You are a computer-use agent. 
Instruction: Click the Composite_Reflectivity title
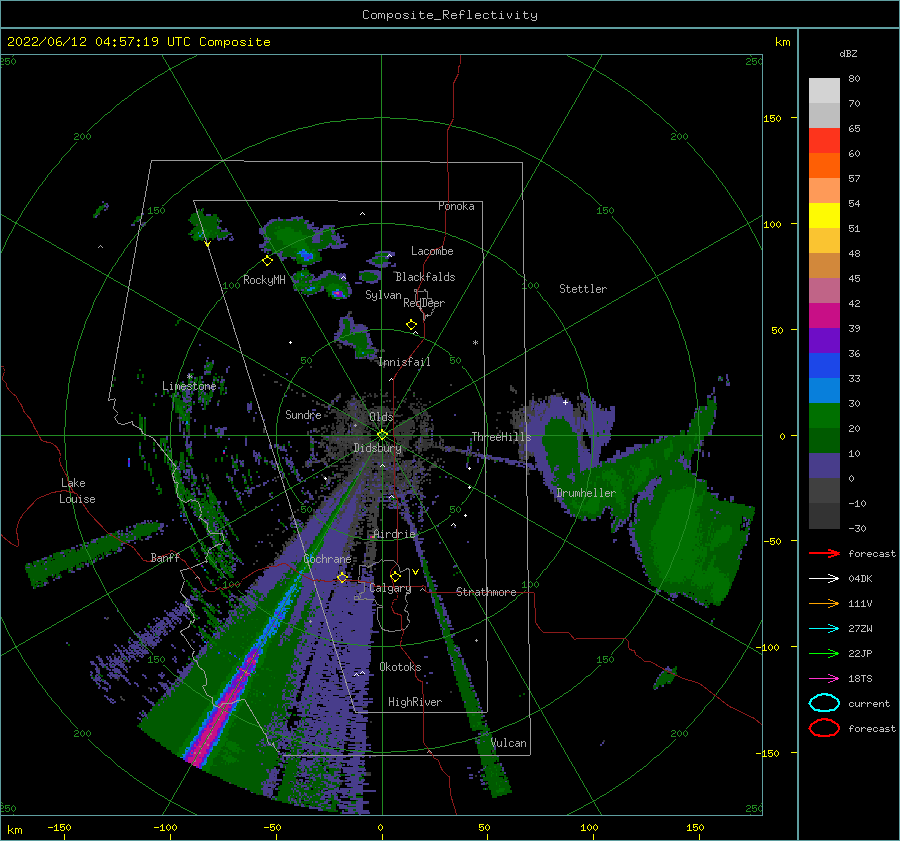450,15
